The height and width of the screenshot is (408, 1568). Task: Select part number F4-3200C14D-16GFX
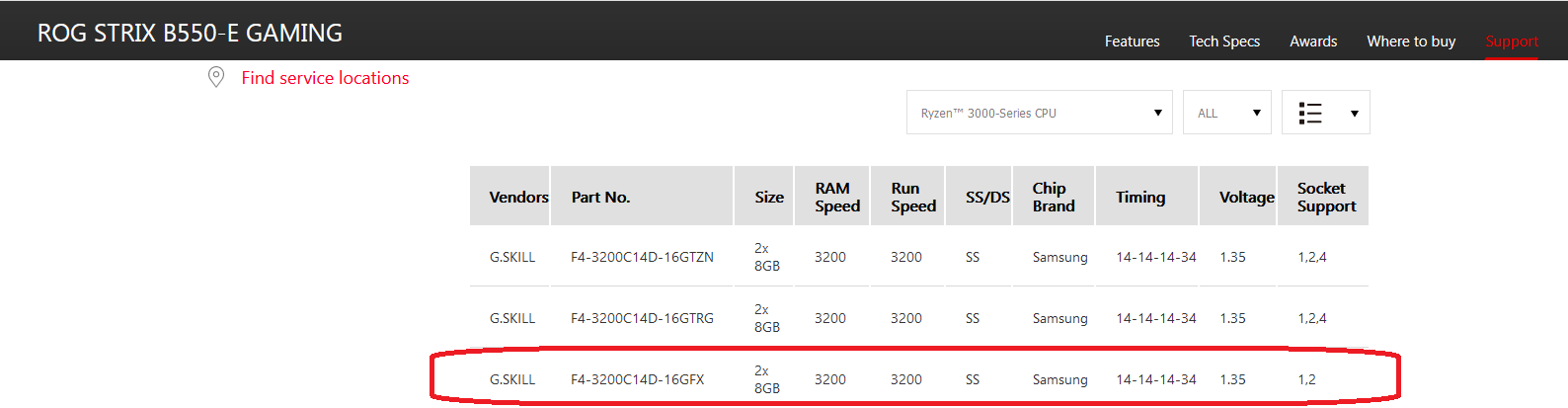click(x=638, y=379)
